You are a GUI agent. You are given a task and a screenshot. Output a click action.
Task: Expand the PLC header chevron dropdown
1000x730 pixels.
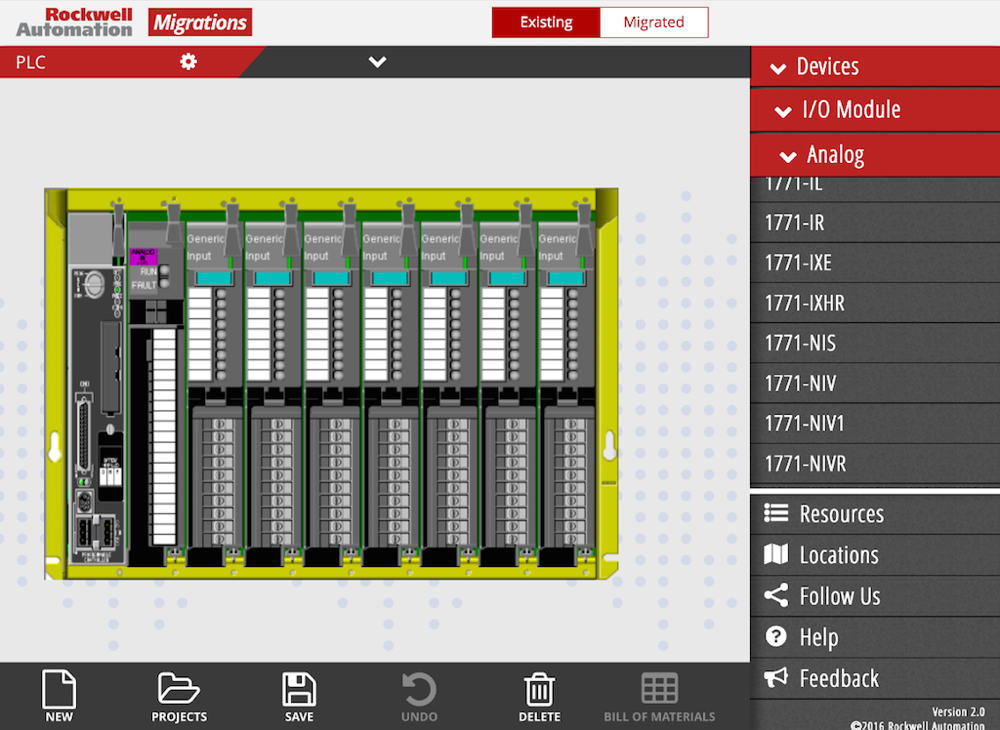click(x=377, y=62)
